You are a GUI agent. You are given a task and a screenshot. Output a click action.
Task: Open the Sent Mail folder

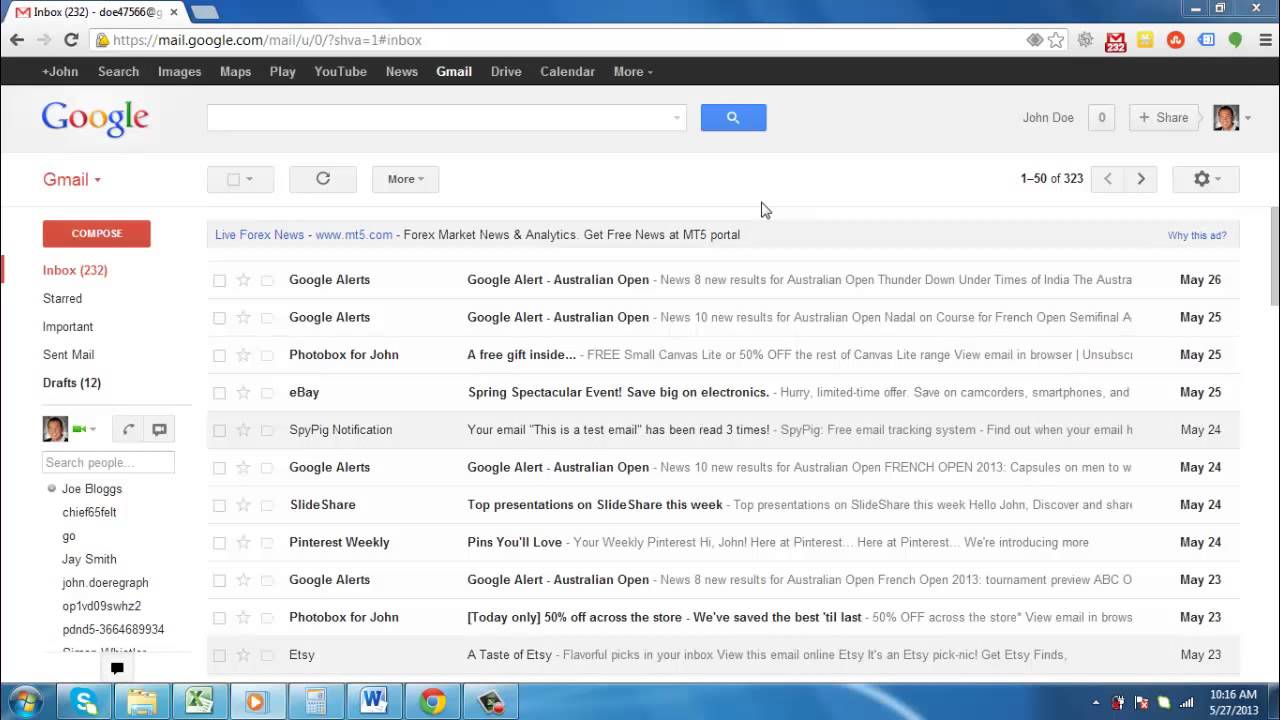68,354
